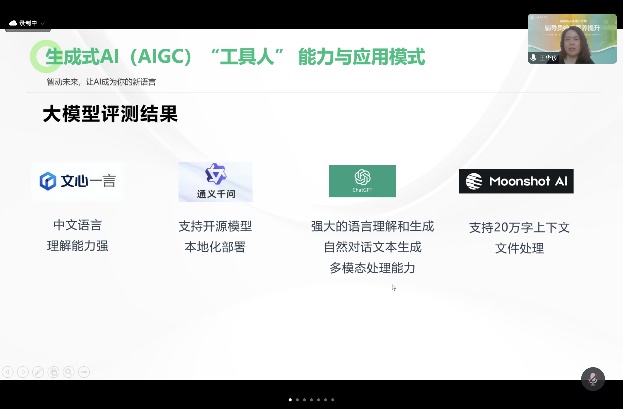
Task: Click the cloud recording icon at top left
Action: [13, 23]
